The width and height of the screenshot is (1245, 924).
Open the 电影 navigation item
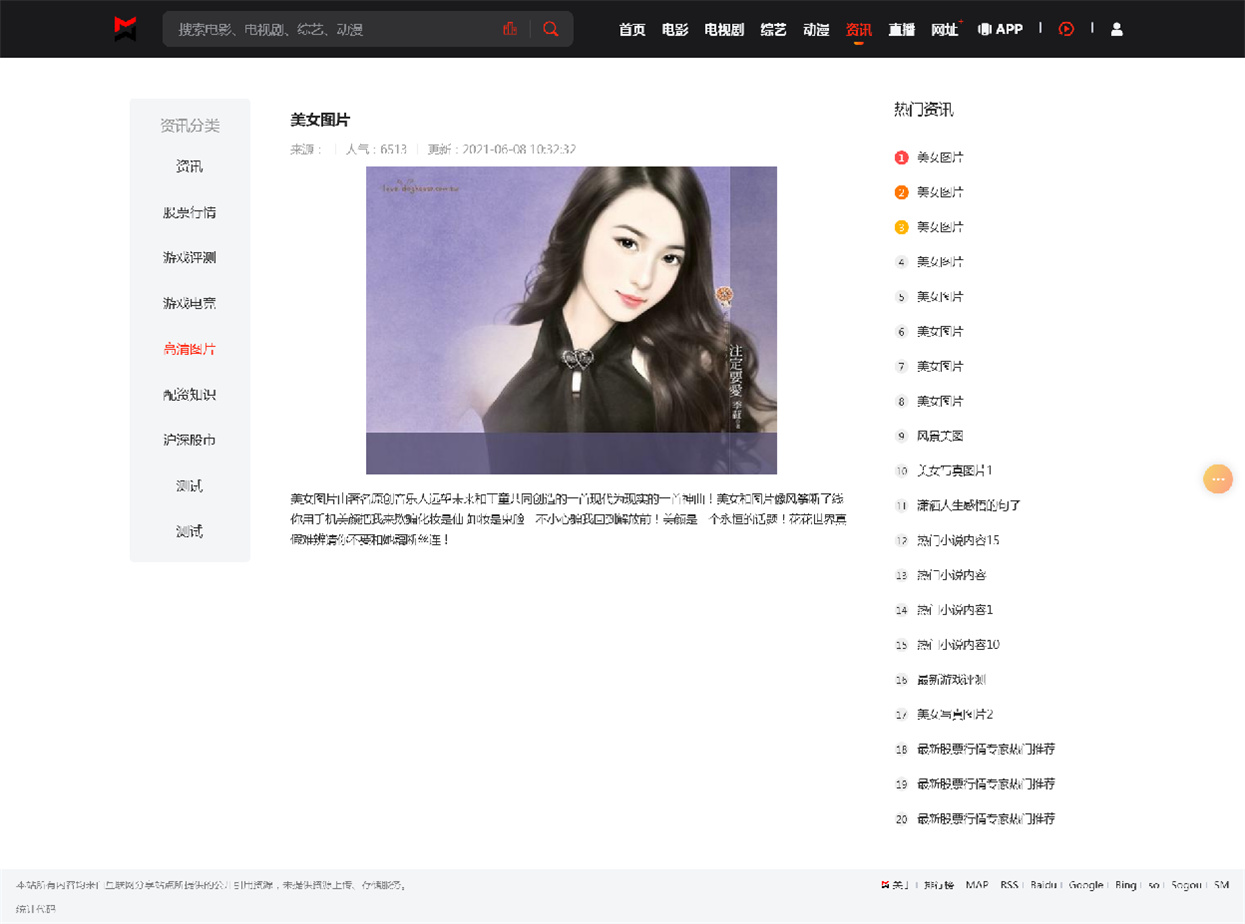[x=675, y=29]
